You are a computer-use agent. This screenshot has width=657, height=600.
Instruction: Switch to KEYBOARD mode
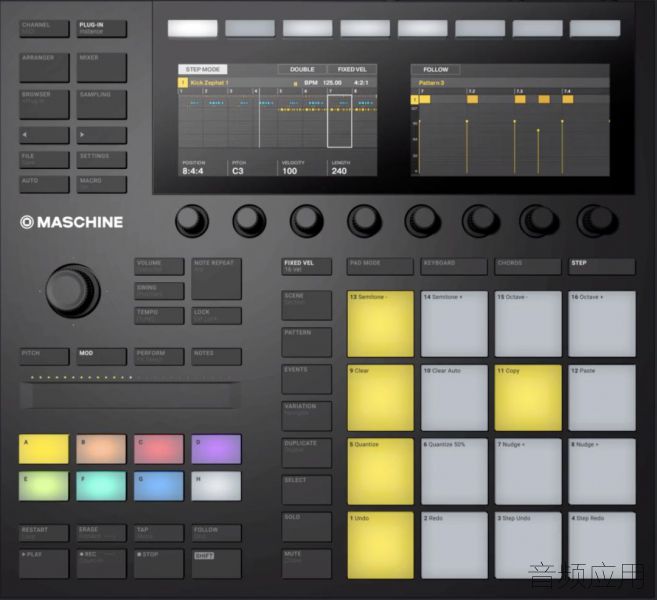pos(454,266)
